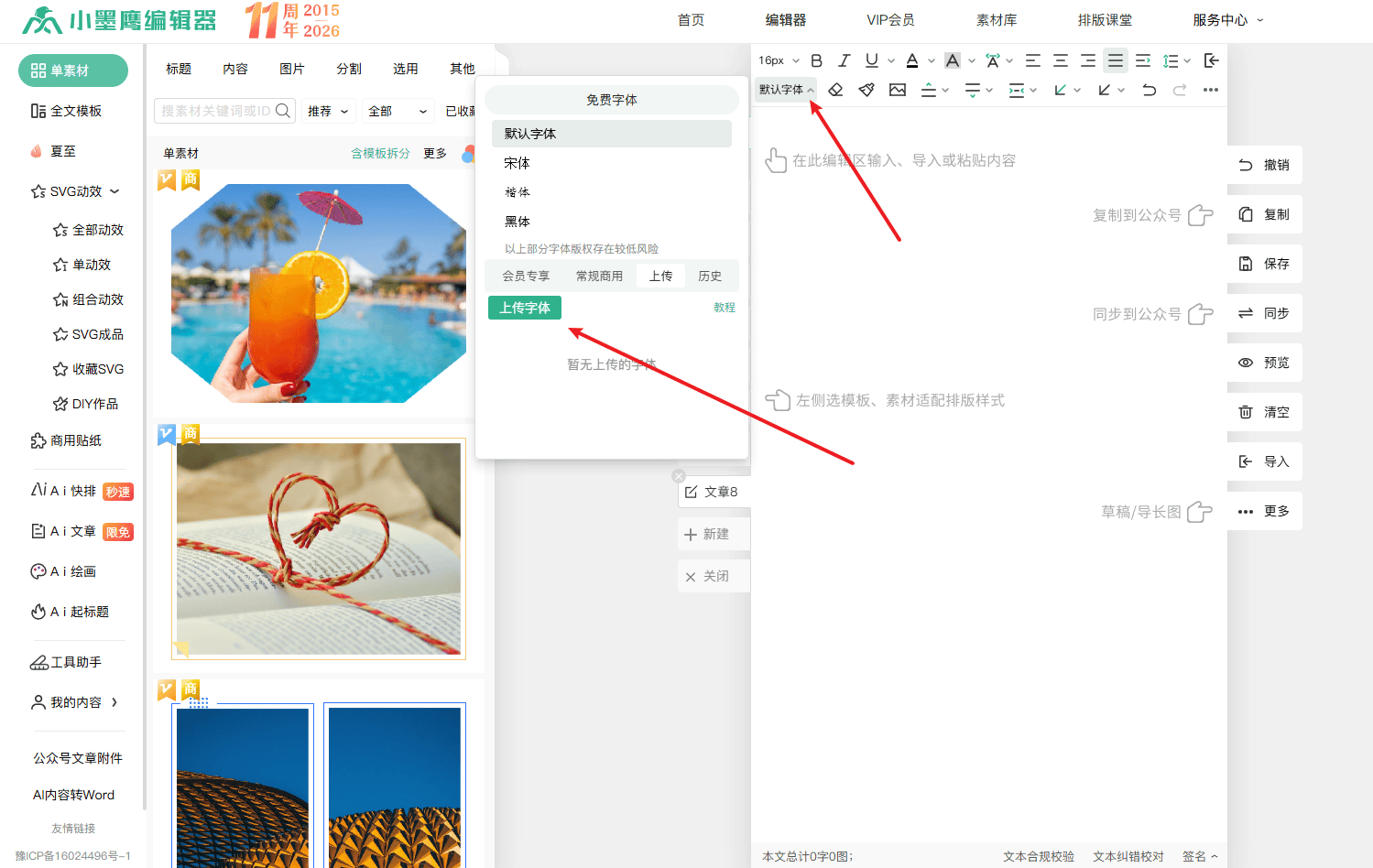Image resolution: width=1373 pixels, height=868 pixels.
Task: Apply underline formatting
Action: [872, 60]
